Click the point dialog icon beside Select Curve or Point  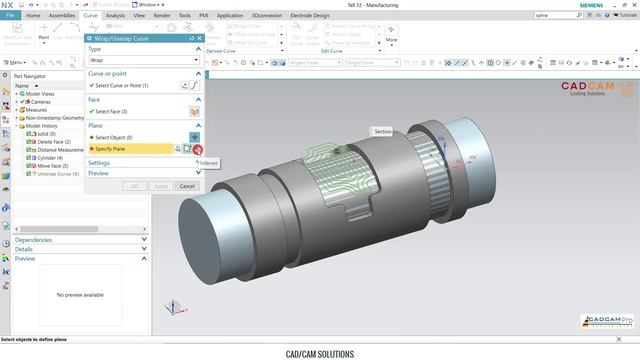click(184, 85)
